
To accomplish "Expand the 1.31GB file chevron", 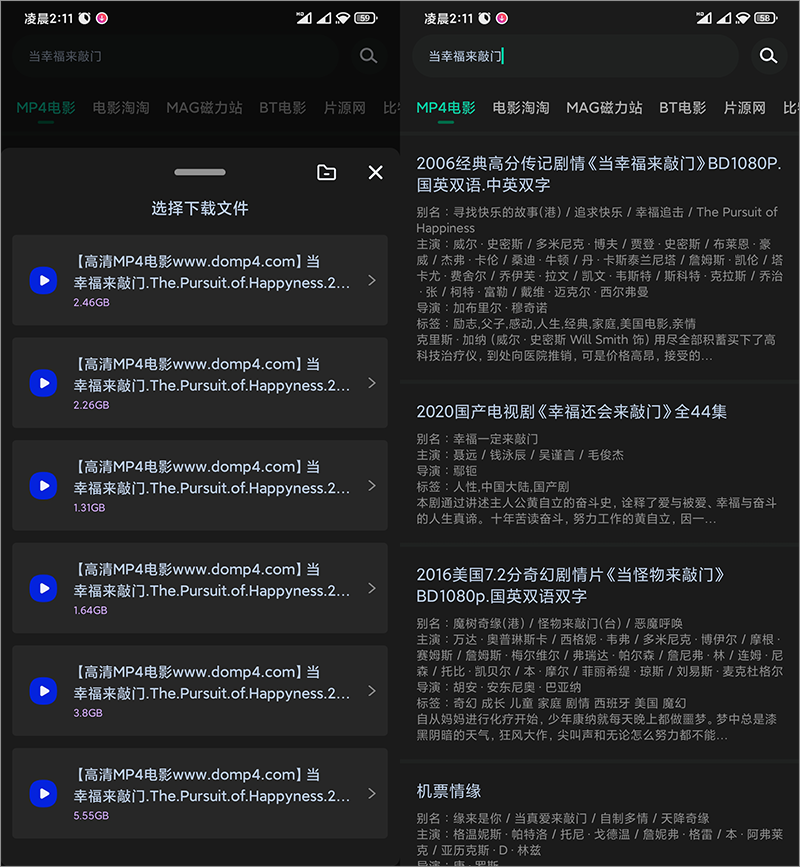I will [372, 485].
